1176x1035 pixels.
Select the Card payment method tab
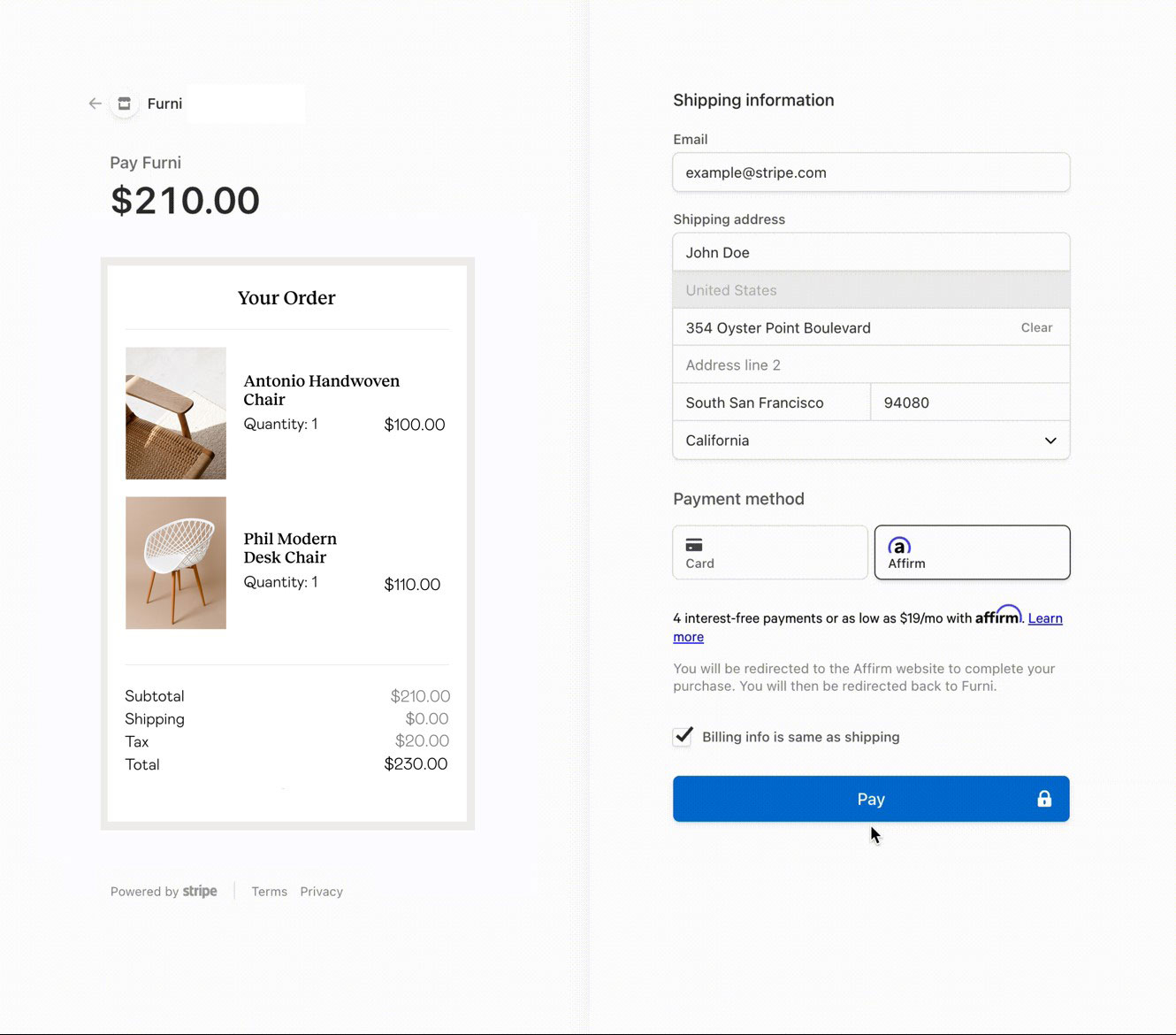click(x=770, y=553)
